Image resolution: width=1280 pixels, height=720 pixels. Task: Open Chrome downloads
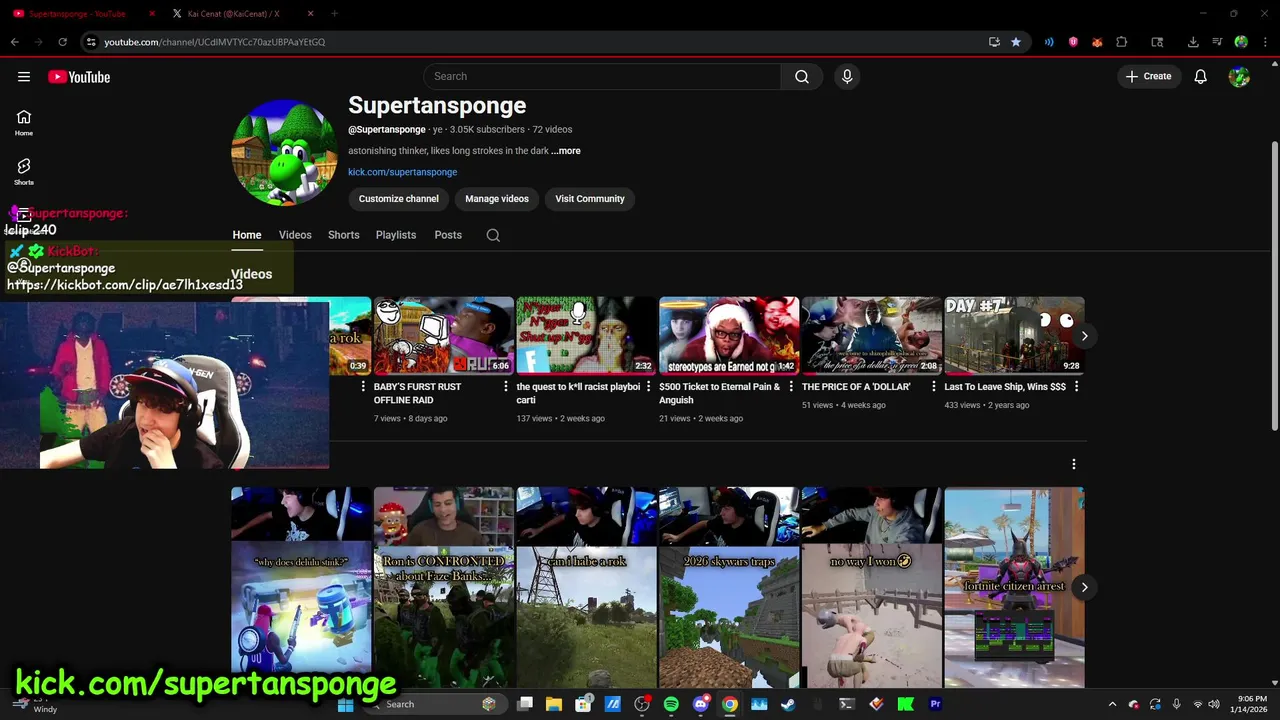1193,42
